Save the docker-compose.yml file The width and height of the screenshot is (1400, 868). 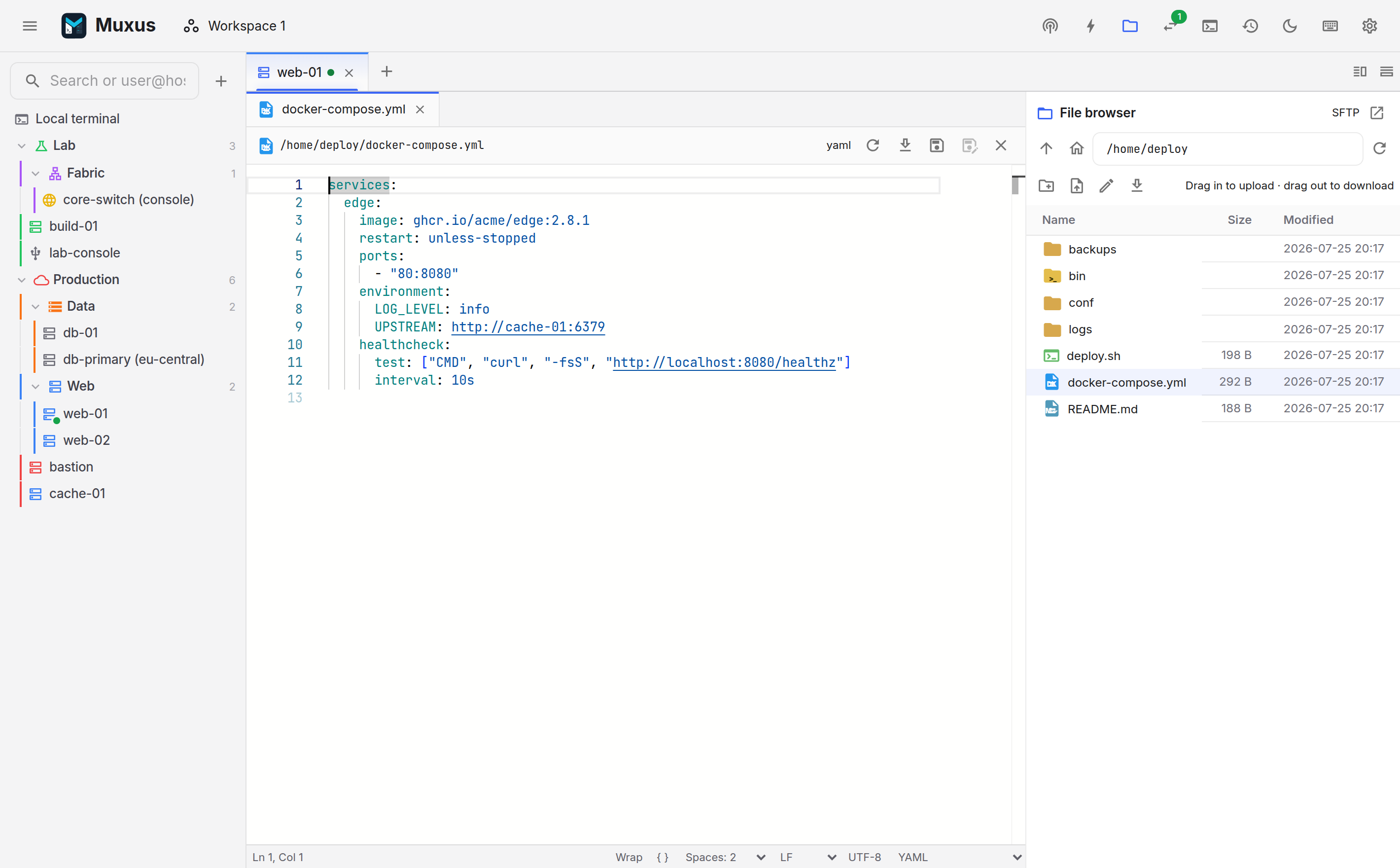point(937,145)
